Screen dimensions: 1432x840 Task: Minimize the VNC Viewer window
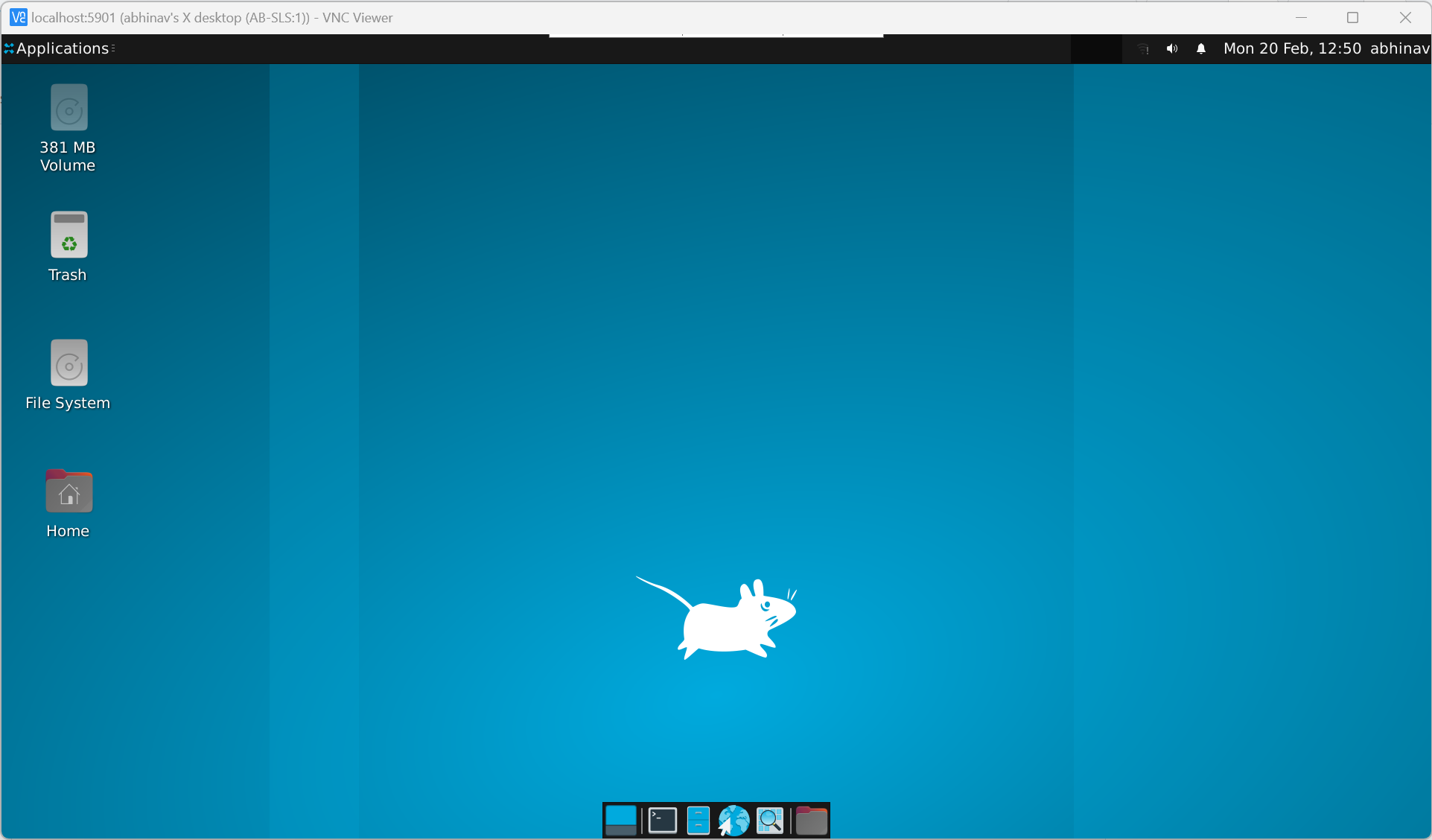point(1301,17)
